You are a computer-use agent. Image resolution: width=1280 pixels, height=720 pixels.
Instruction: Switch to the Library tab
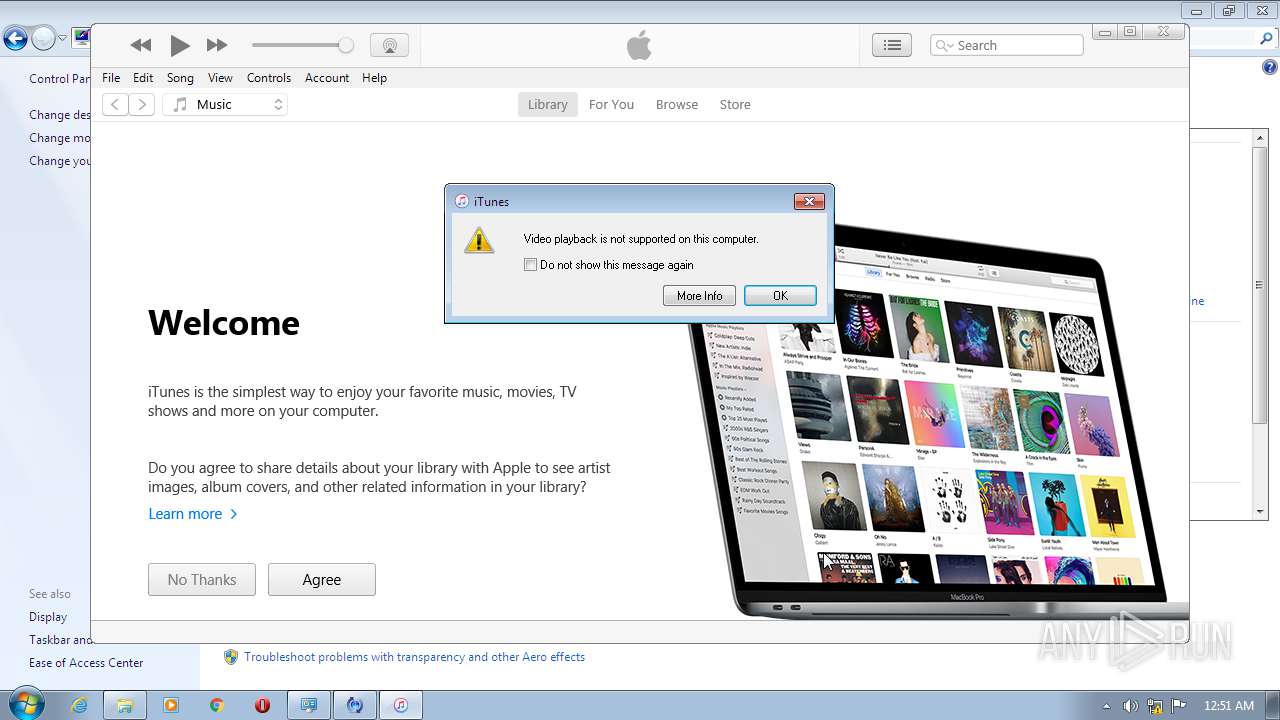tap(547, 104)
